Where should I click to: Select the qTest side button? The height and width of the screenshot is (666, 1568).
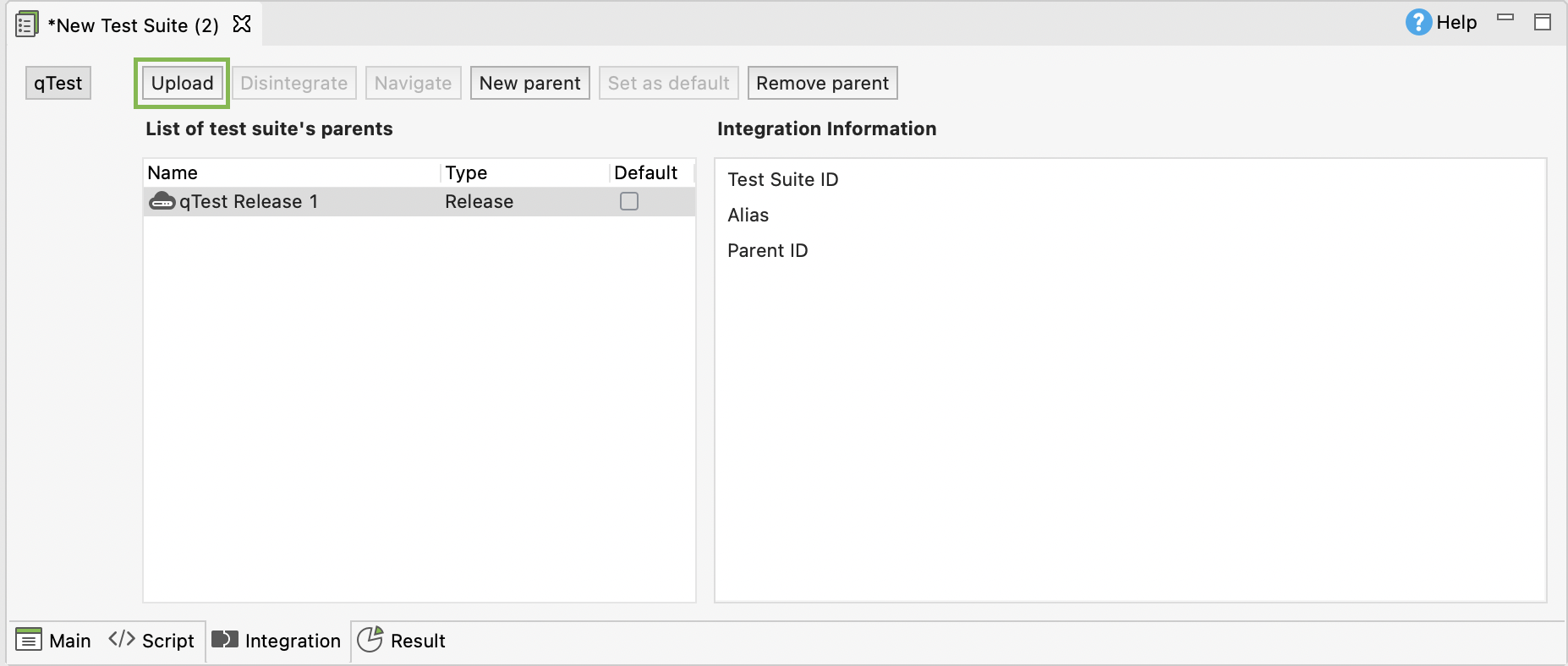58,83
